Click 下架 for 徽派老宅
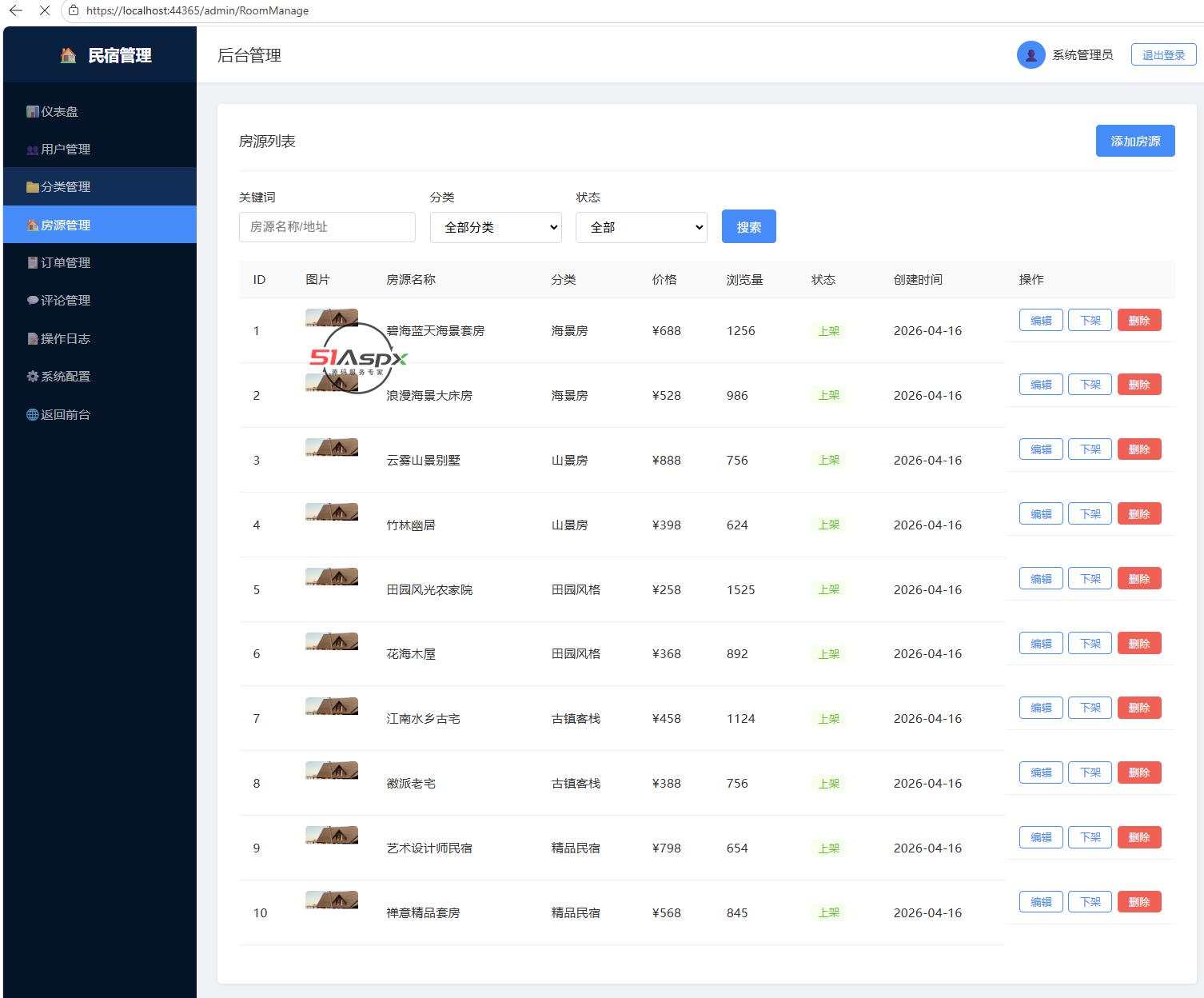Viewport: 1204px width, 998px height. pyautogui.click(x=1090, y=772)
